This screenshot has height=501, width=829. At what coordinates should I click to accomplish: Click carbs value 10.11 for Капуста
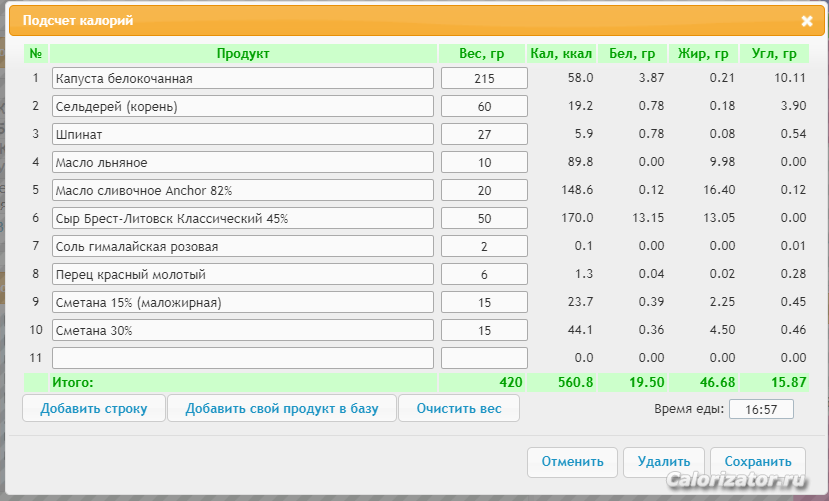click(x=790, y=78)
